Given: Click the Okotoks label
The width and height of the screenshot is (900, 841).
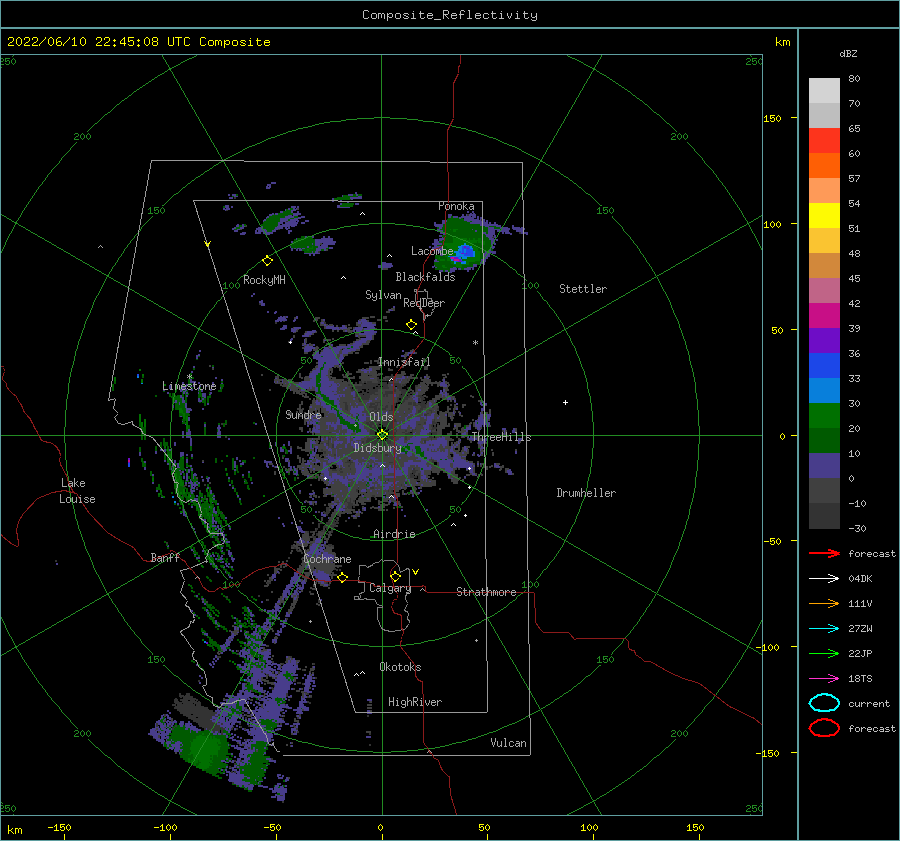Looking at the screenshot, I should click(400, 667).
